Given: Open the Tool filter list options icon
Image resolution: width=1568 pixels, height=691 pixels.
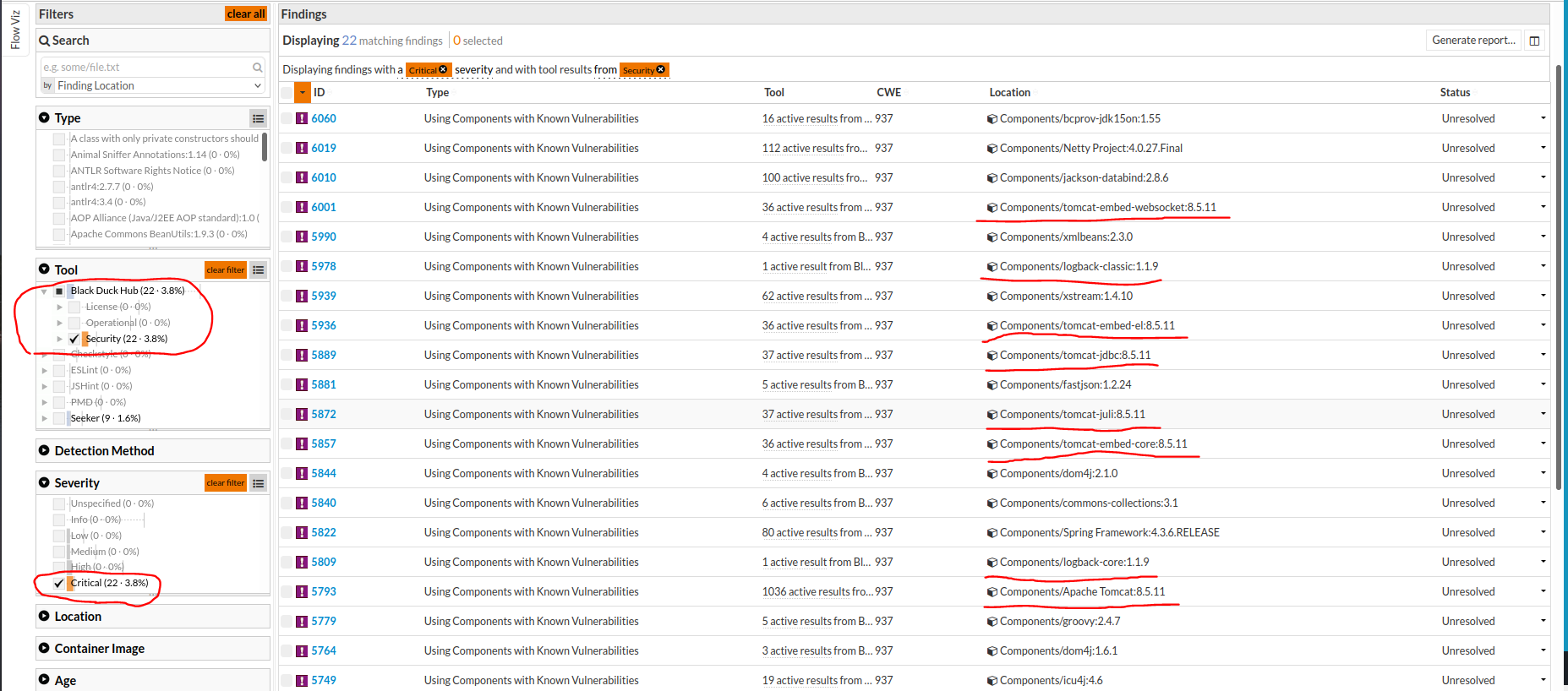Looking at the screenshot, I should [x=259, y=270].
